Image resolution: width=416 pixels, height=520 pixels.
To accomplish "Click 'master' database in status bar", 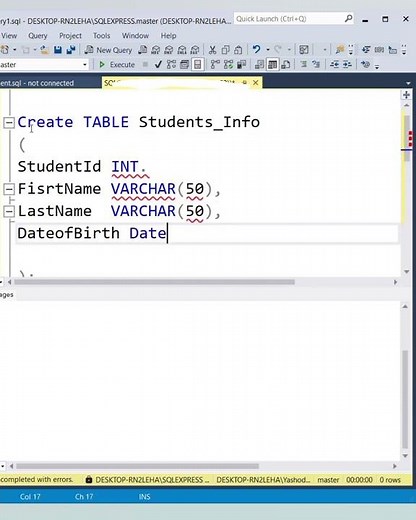I will point(328,480).
